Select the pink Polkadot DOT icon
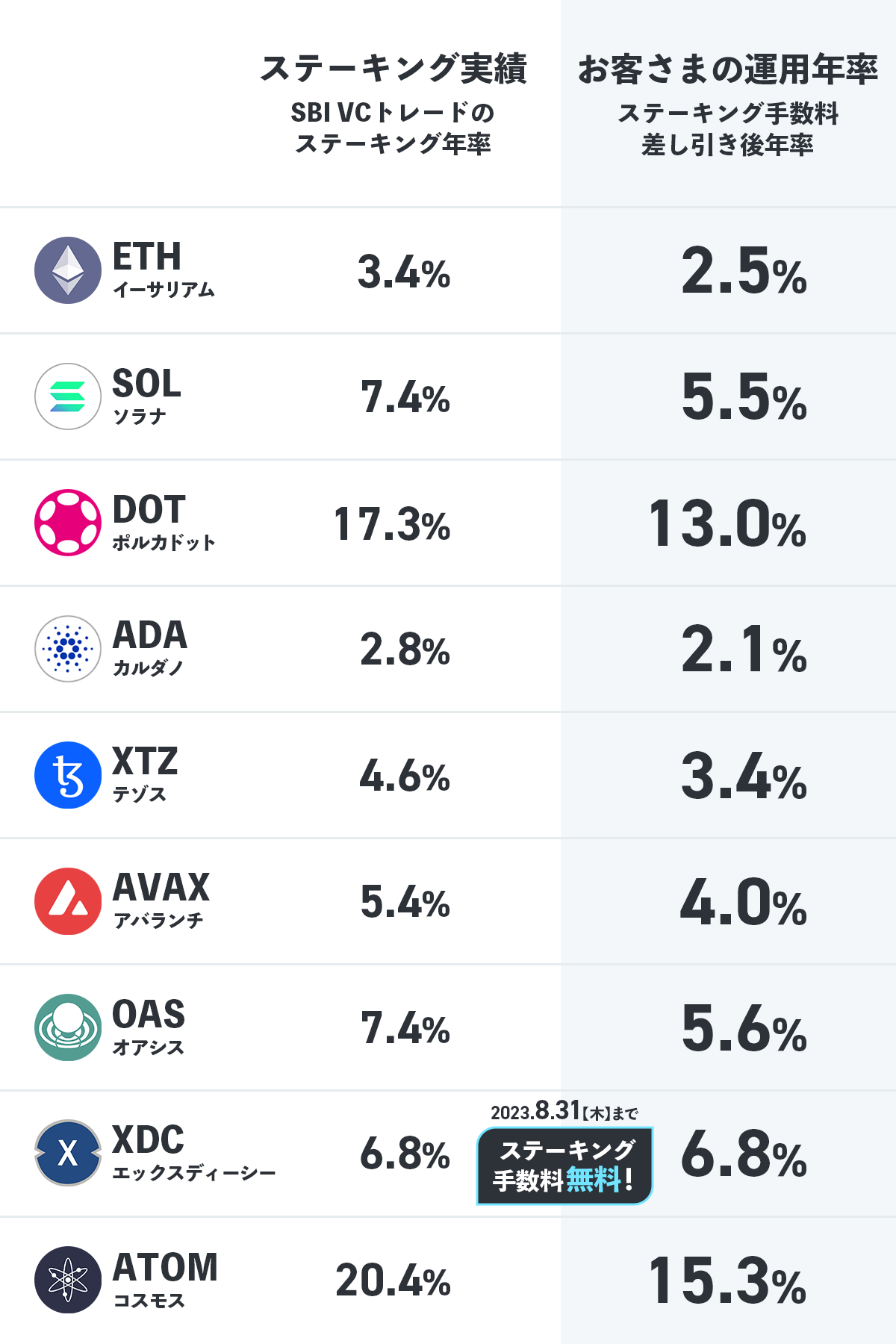The image size is (896, 1344). [x=68, y=523]
